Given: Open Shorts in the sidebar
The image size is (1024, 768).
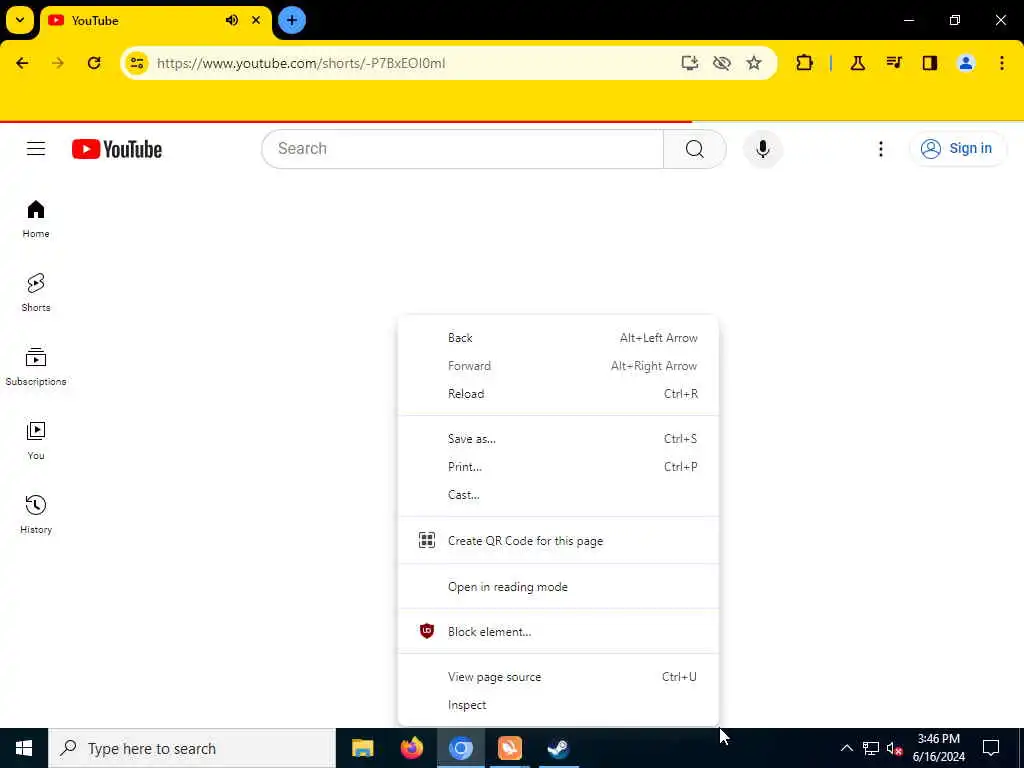Looking at the screenshot, I should coord(36,293).
